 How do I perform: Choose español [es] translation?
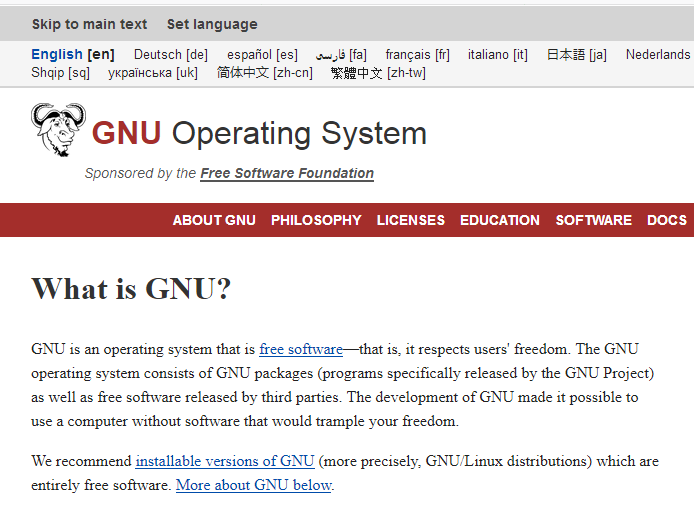pyautogui.click(x=262, y=54)
